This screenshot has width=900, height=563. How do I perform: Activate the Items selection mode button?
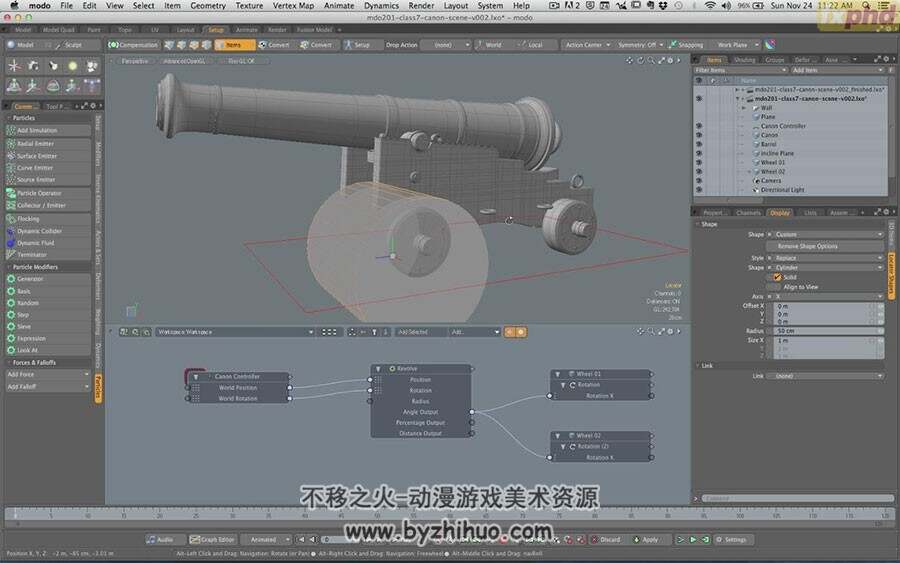point(234,45)
